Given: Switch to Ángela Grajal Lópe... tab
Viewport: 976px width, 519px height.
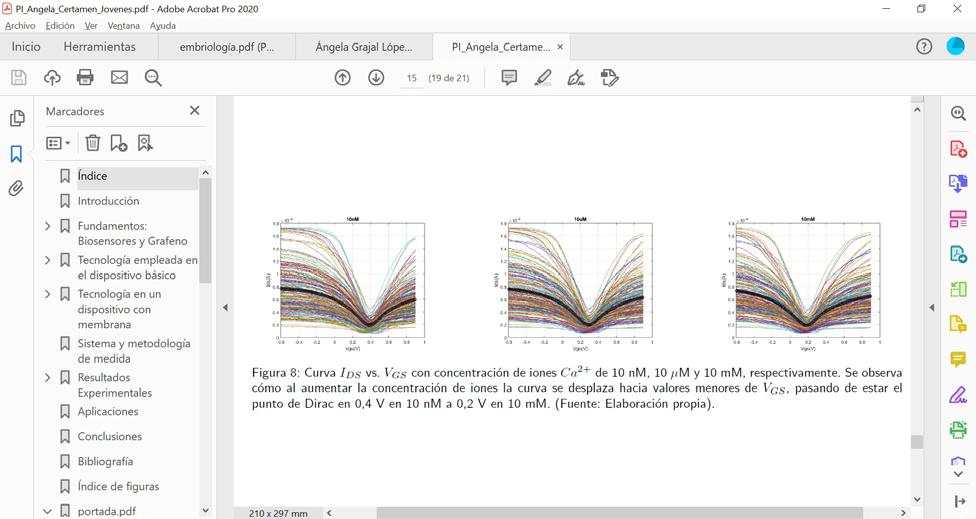Looking at the screenshot, I should pyautogui.click(x=364, y=47).
